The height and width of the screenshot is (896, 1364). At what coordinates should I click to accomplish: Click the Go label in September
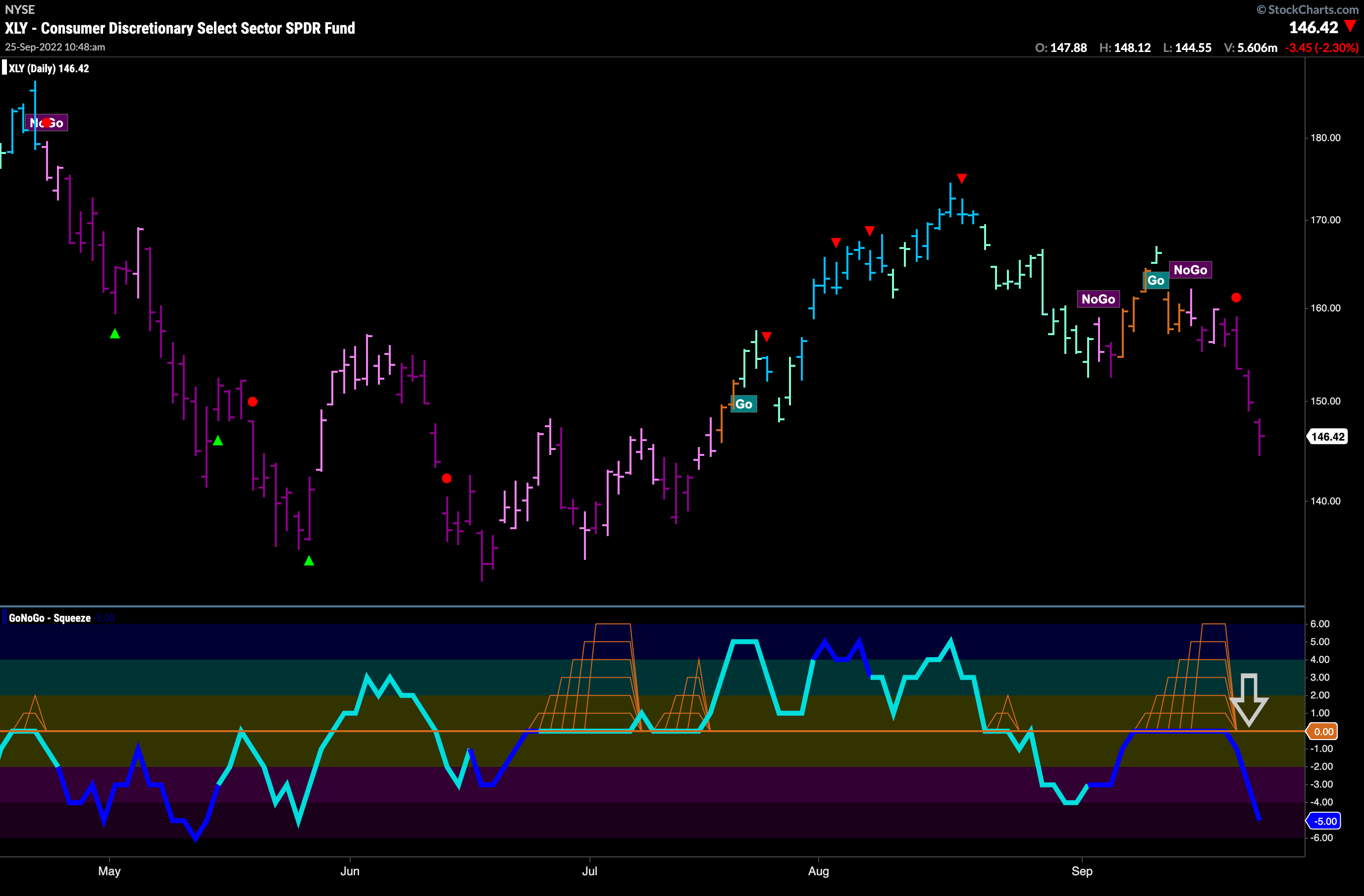point(1156,280)
